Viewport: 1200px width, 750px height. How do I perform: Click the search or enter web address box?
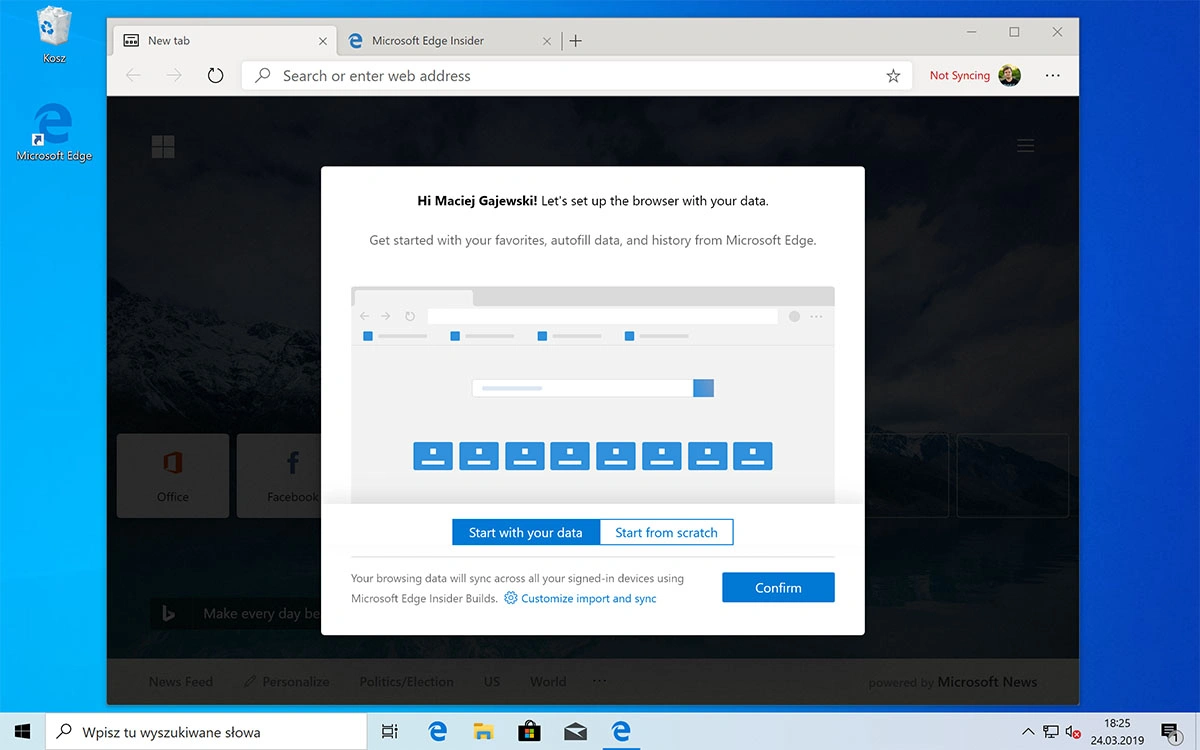click(x=577, y=76)
